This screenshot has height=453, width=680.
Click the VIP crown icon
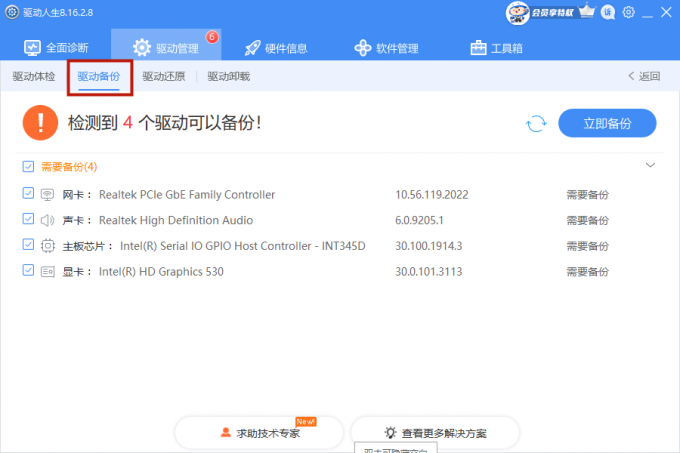click(587, 11)
